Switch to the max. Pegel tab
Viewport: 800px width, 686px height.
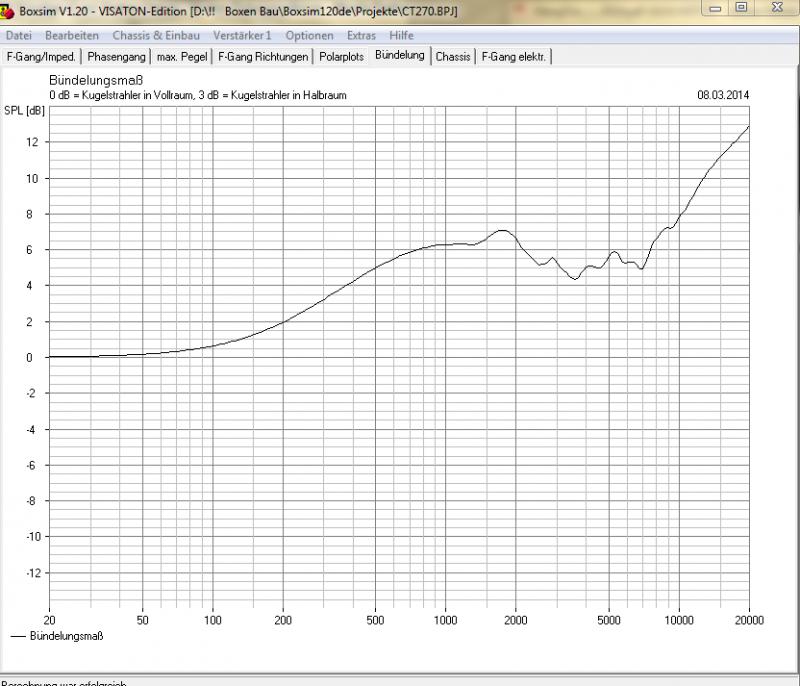[182, 57]
